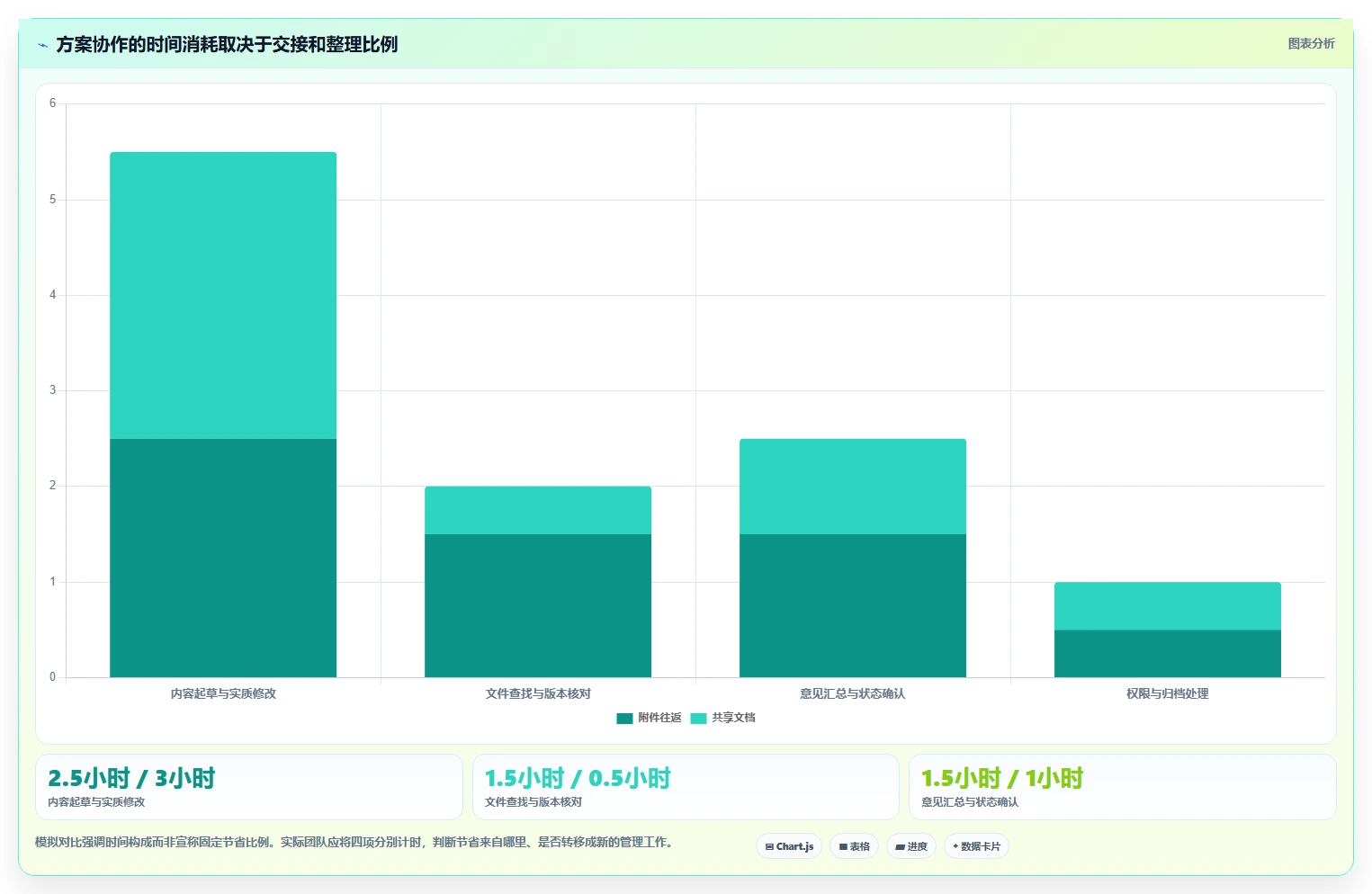Viewport: 1372px width, 894px height.
Task: Click the y-axis value 3
Action: (x=52, y=390)
